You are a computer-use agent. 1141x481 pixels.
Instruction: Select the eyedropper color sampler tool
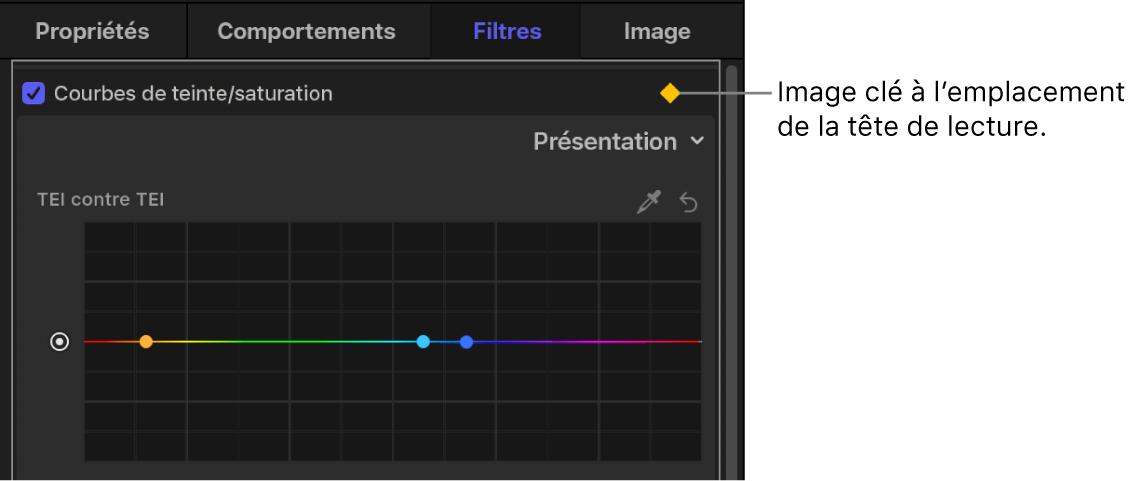pyautogui.click(x=650, y=203)
